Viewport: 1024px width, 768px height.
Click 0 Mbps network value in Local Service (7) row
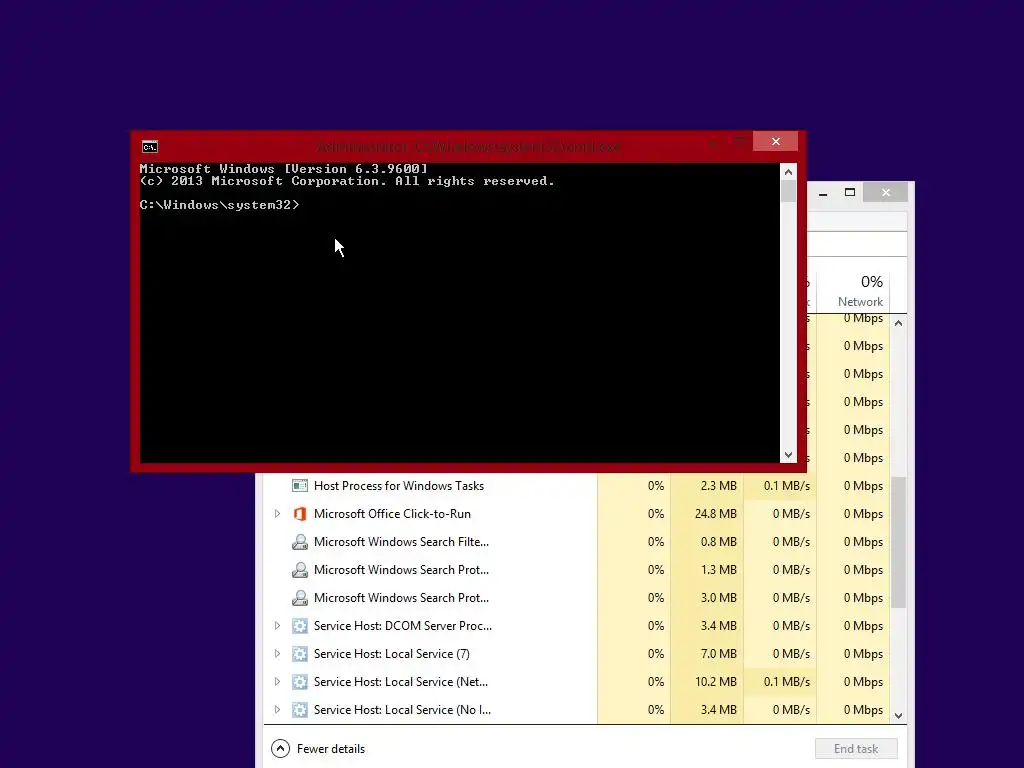click(863, 654)
